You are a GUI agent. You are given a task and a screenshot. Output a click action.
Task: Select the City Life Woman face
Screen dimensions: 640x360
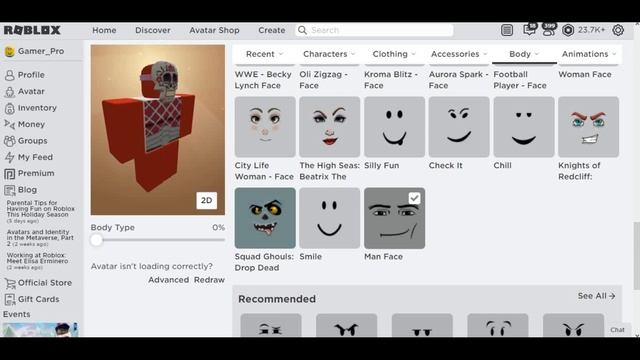point(265,127)
